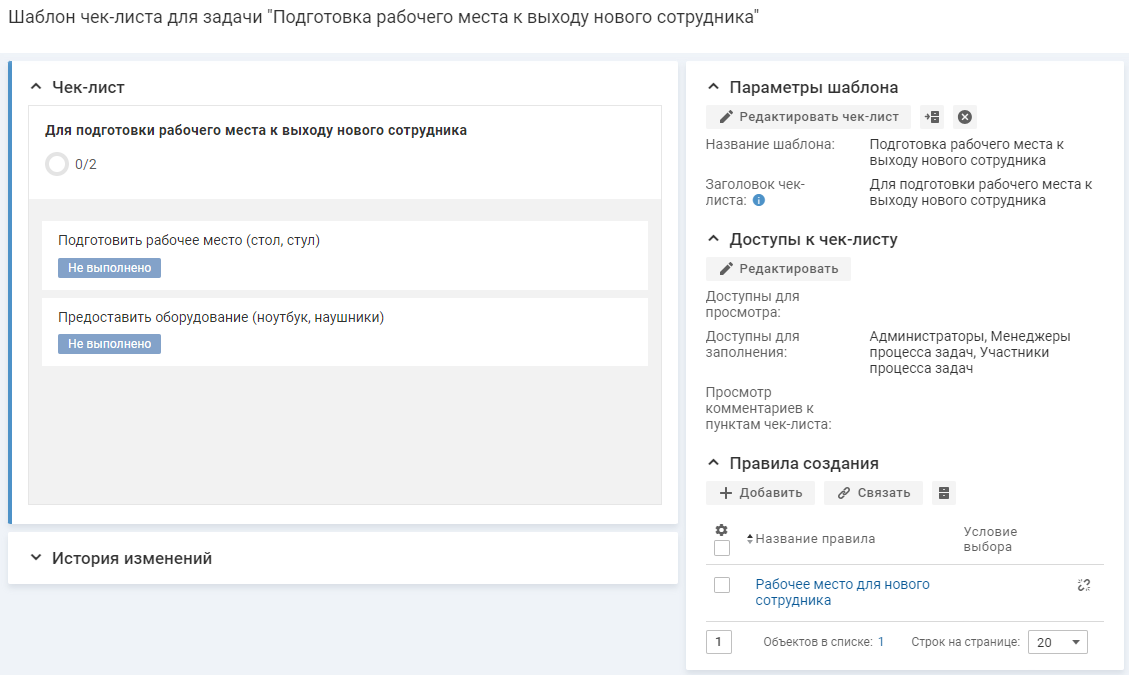This screenshot has width=1129, height=675.
Task: Collapse the Чек-лист section
Action: tap(36, 87)
